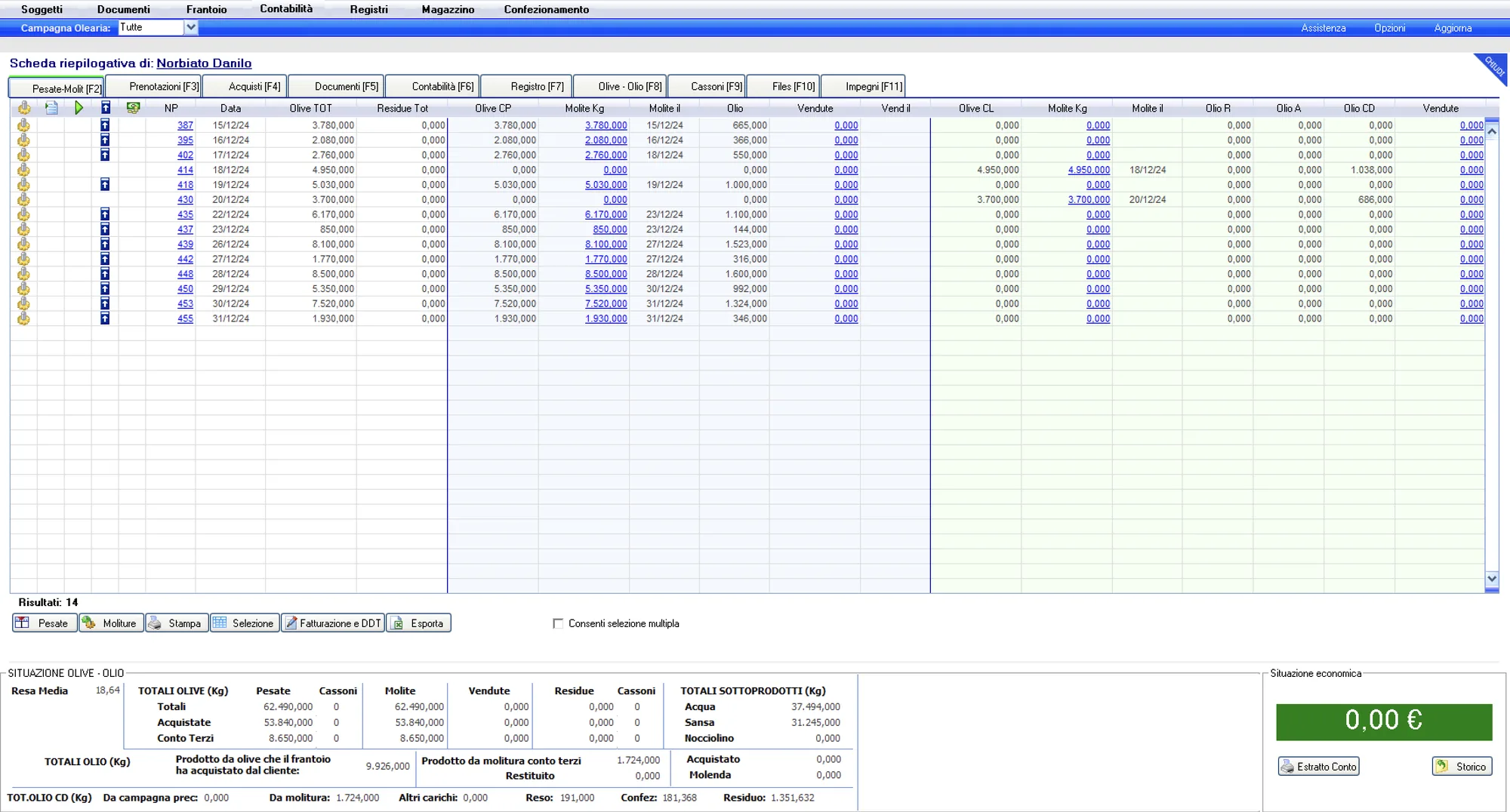This screenshot has width=1510, height=812.
Task: Switch to the Cassoni [F9] tab
Action: pos(707,87)
